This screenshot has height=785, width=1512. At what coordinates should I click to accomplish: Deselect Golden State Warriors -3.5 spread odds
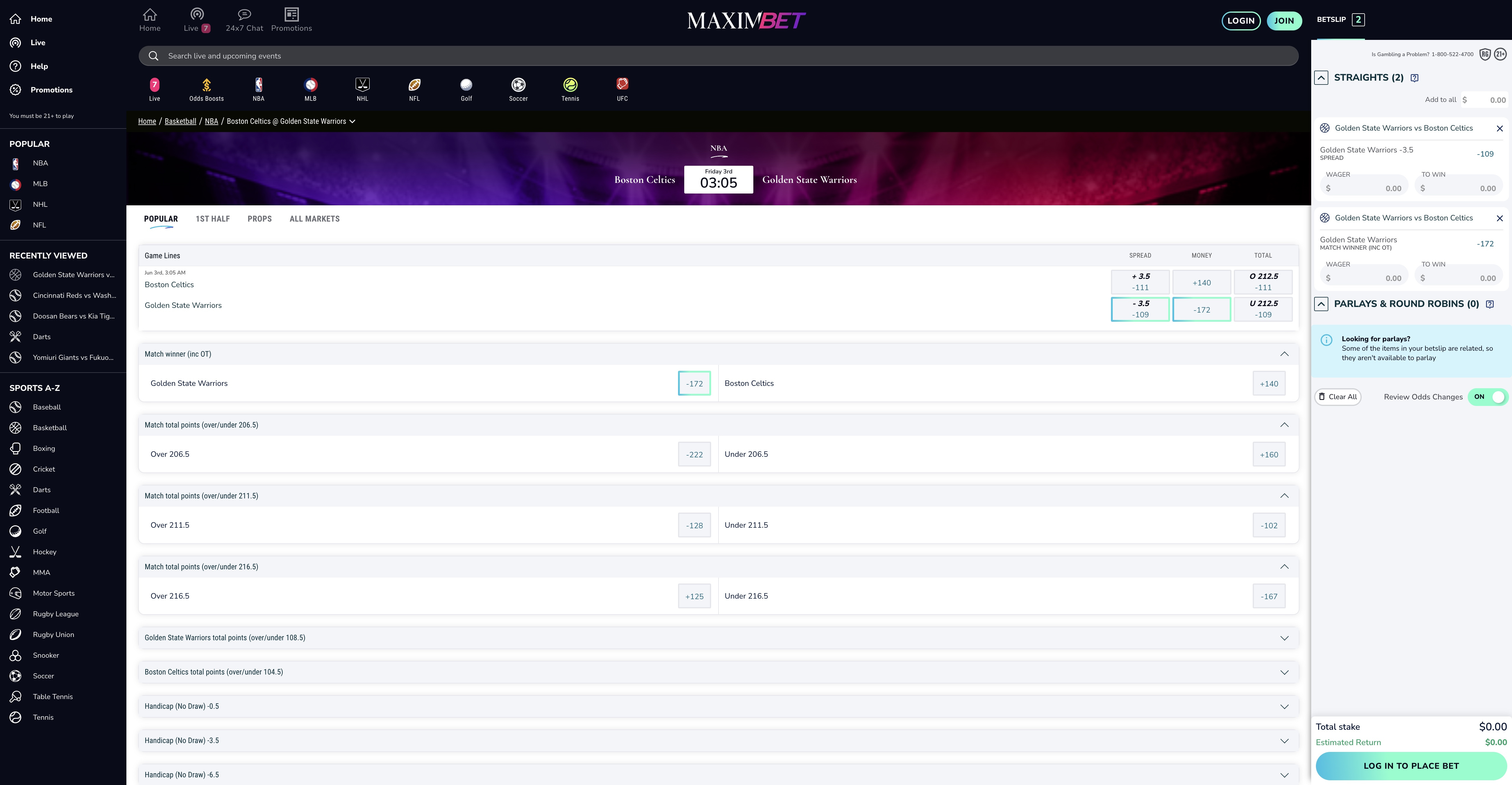point(1140,309)
